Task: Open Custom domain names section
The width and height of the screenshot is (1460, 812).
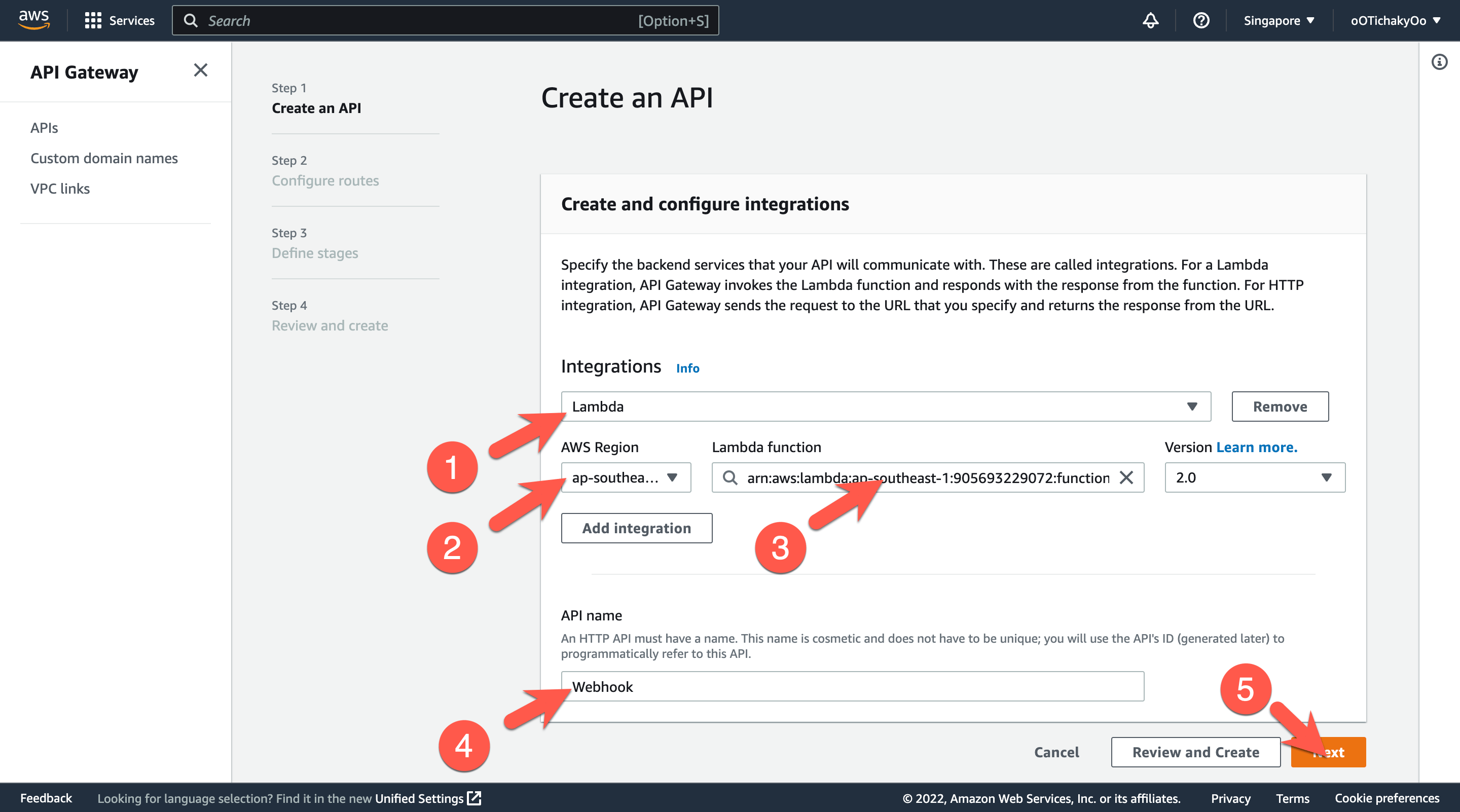Action: [104, 158]
